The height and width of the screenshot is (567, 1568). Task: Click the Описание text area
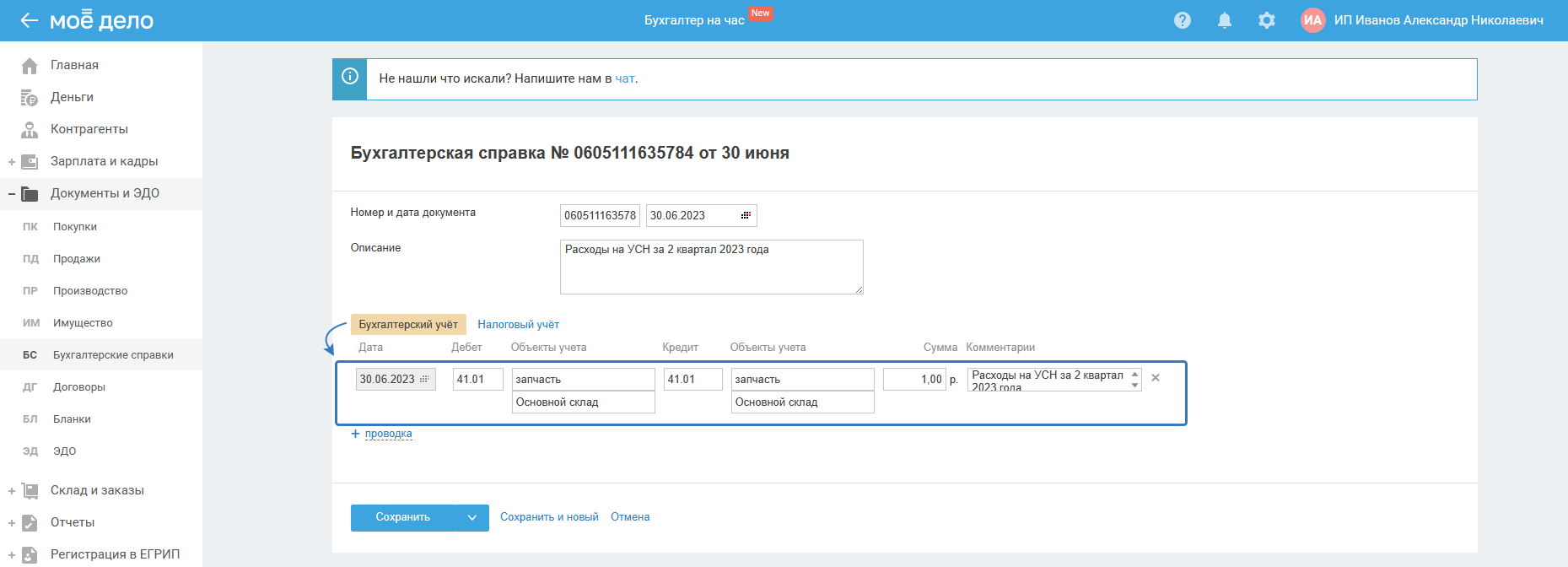coord(711,267)
